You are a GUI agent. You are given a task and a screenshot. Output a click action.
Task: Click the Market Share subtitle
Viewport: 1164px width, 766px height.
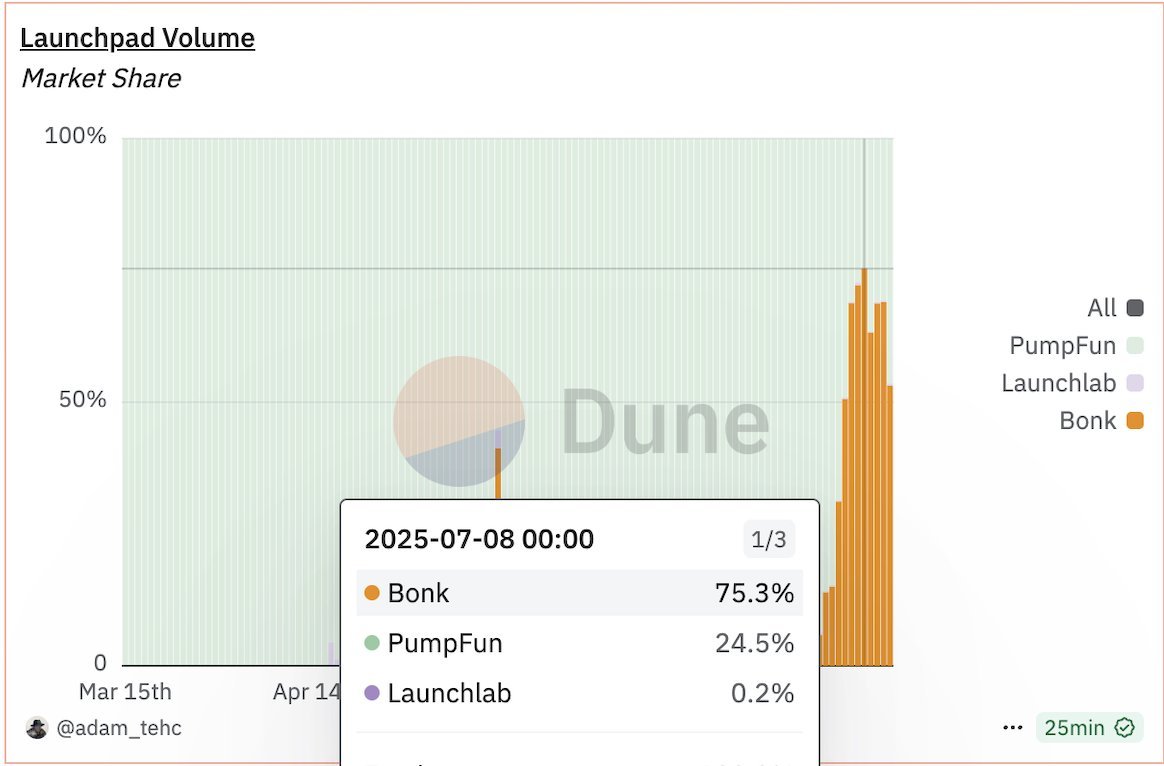101,78
